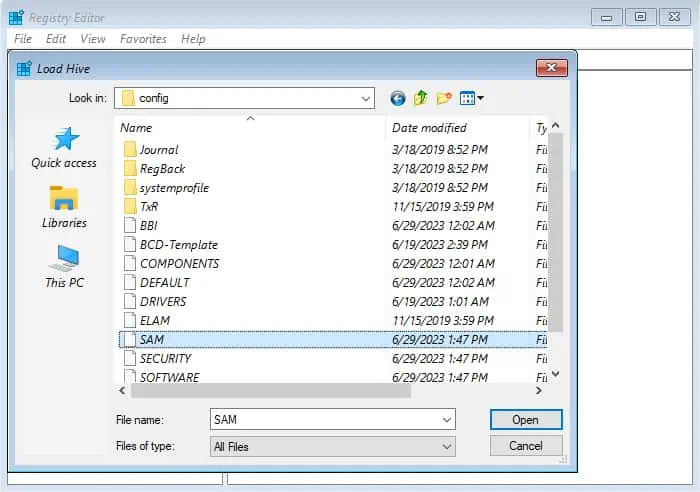The height and width of the screenshot is (492, 700).
Task: Open Quick access in sidebar
Action: (64, 148)
